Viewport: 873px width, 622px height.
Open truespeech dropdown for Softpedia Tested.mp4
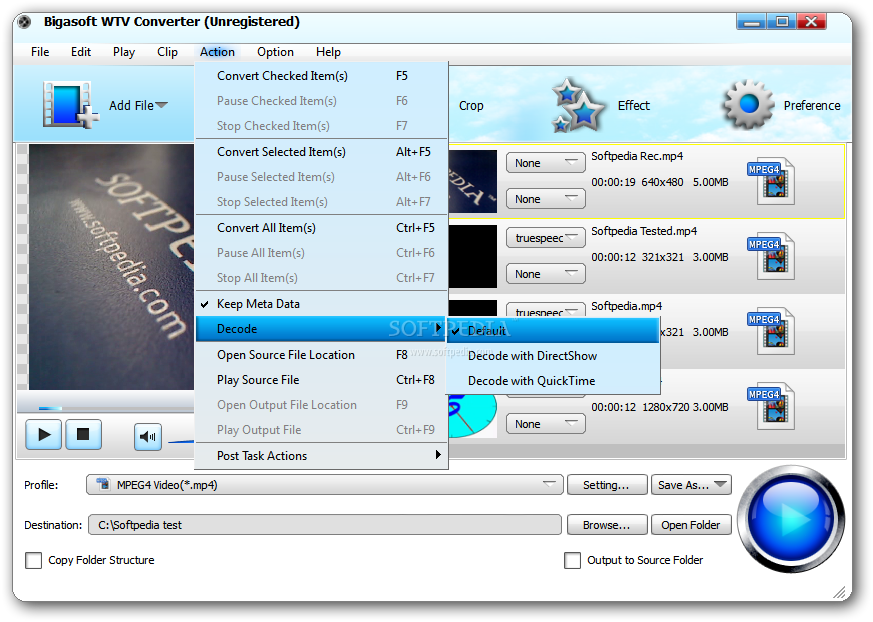tap(546, 238)
